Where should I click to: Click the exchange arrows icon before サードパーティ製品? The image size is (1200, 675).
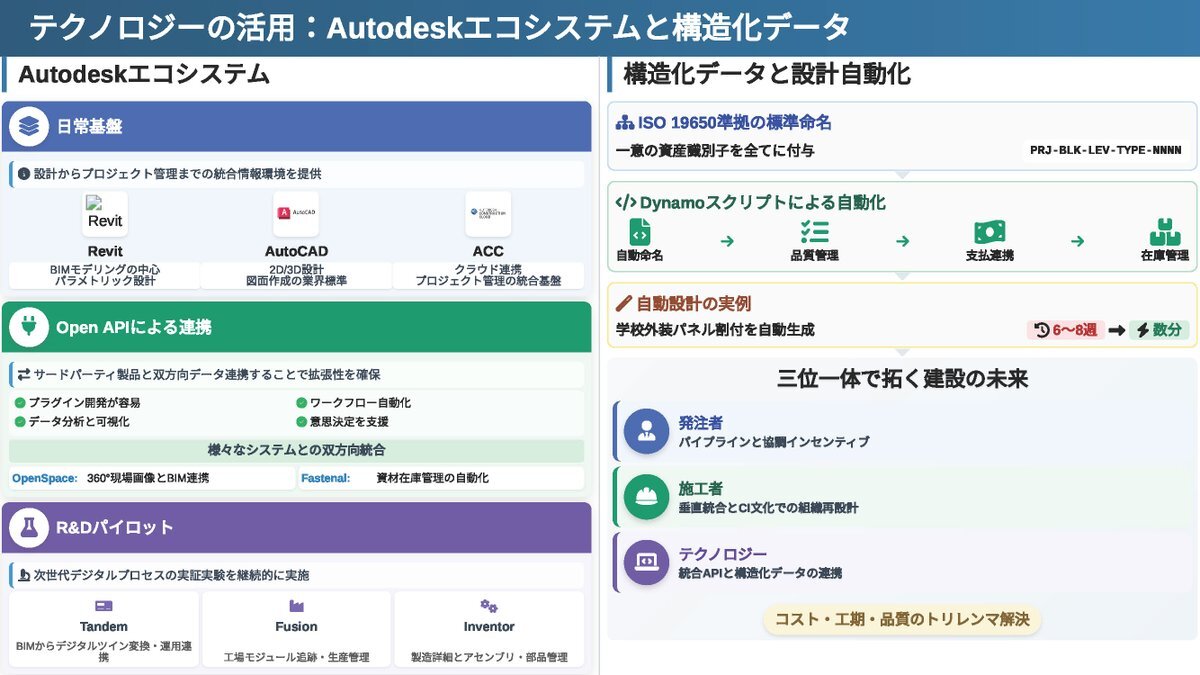click(x=24, y=375)
